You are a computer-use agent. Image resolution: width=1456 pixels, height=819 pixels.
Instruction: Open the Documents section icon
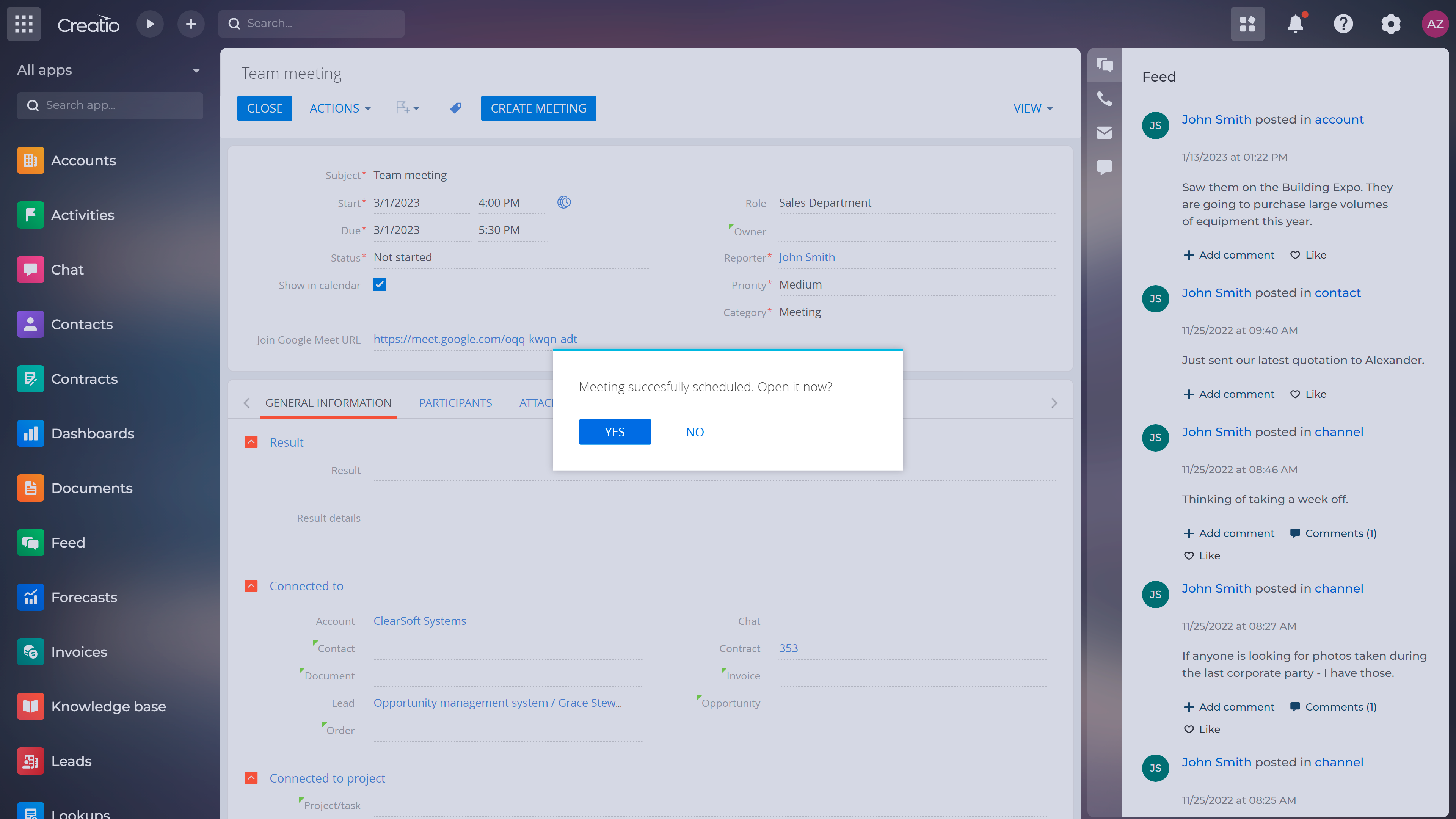point(30,488)
